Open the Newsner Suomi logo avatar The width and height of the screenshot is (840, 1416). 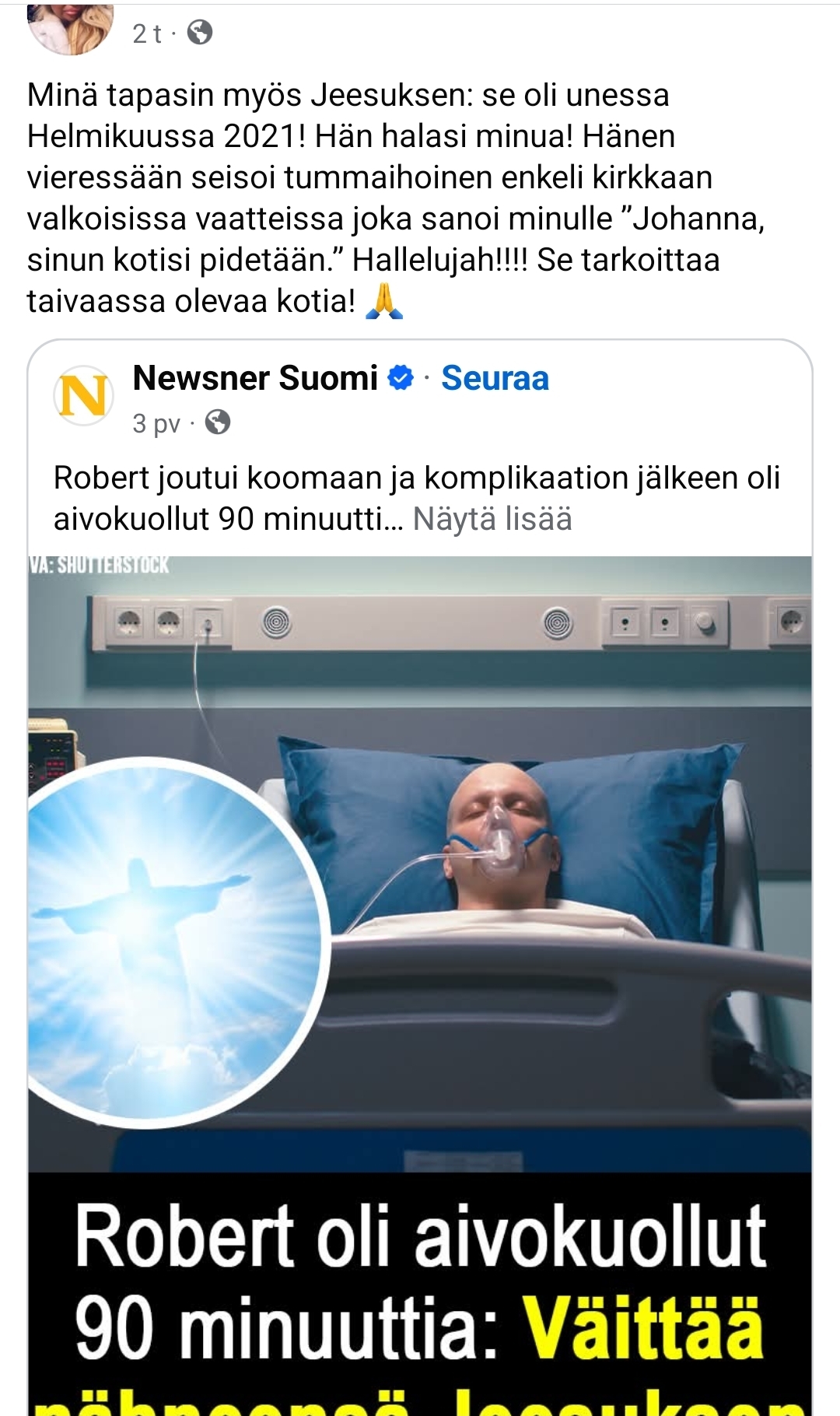83,396
